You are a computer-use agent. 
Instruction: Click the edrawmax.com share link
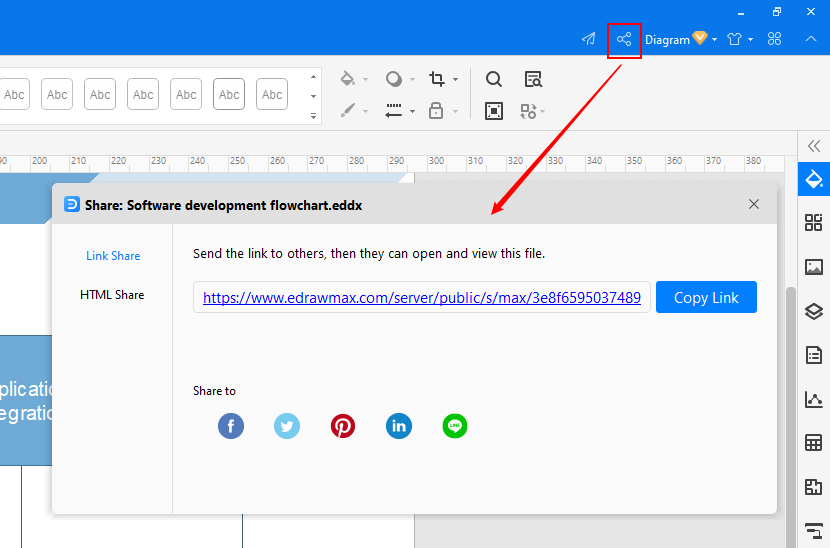pyautogui.click(x=422, y=298)
